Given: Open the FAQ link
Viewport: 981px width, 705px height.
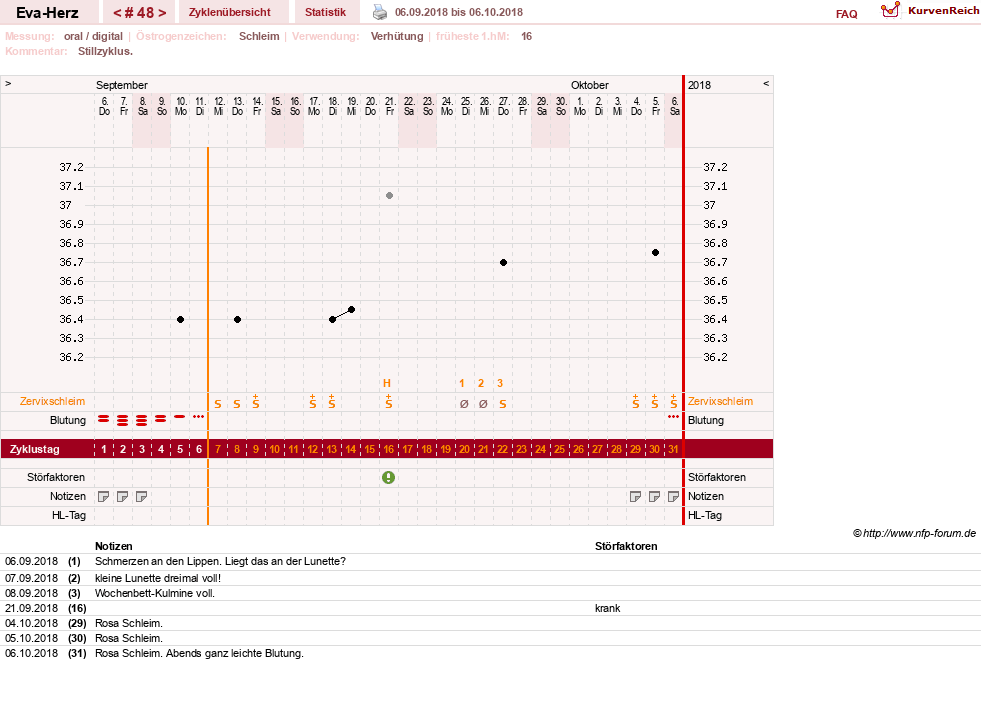Looking at the screenshot, I should pyautogui.click(x=846, y=14).
